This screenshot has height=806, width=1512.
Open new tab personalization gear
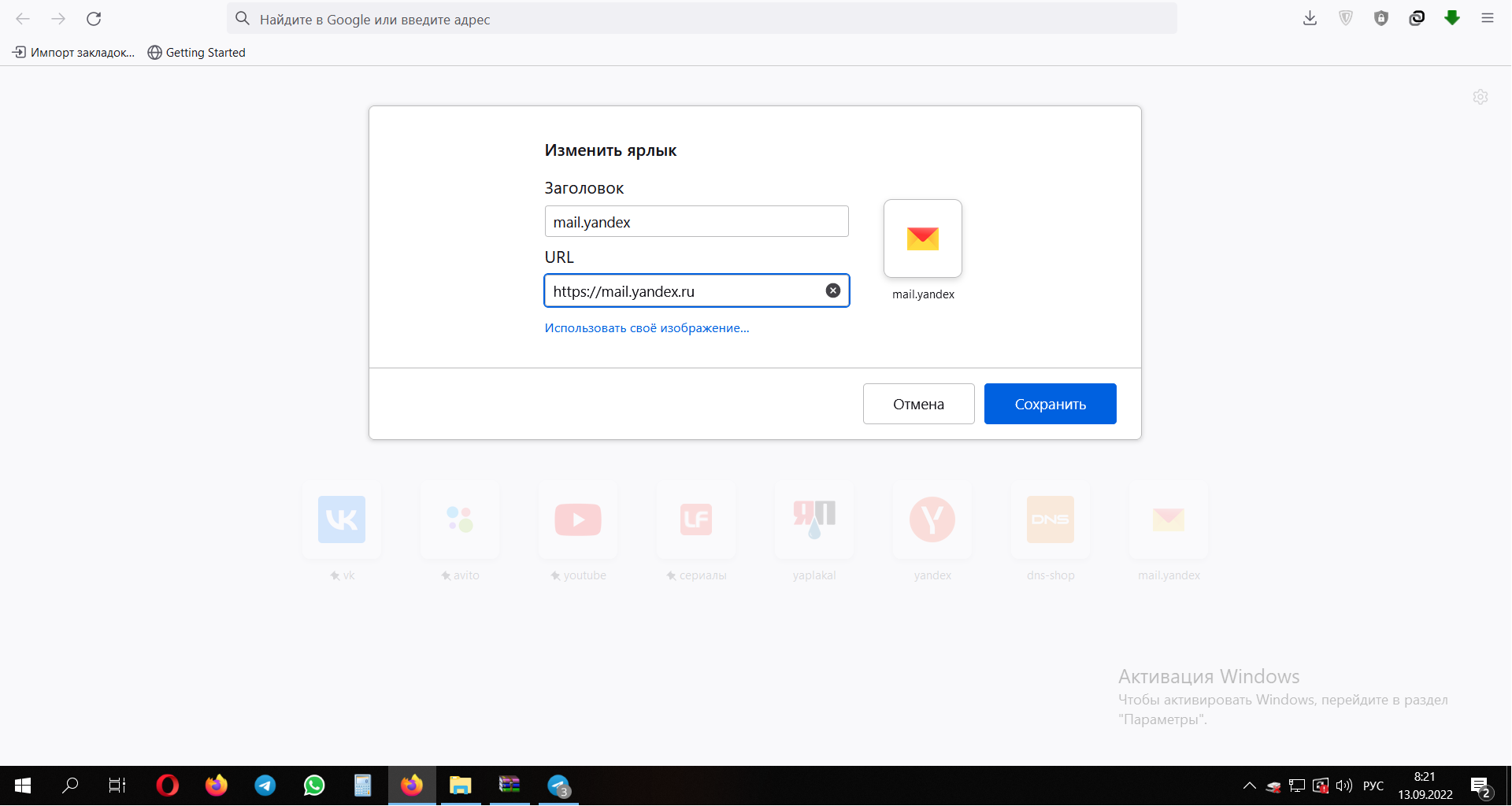coord(1480,97)
